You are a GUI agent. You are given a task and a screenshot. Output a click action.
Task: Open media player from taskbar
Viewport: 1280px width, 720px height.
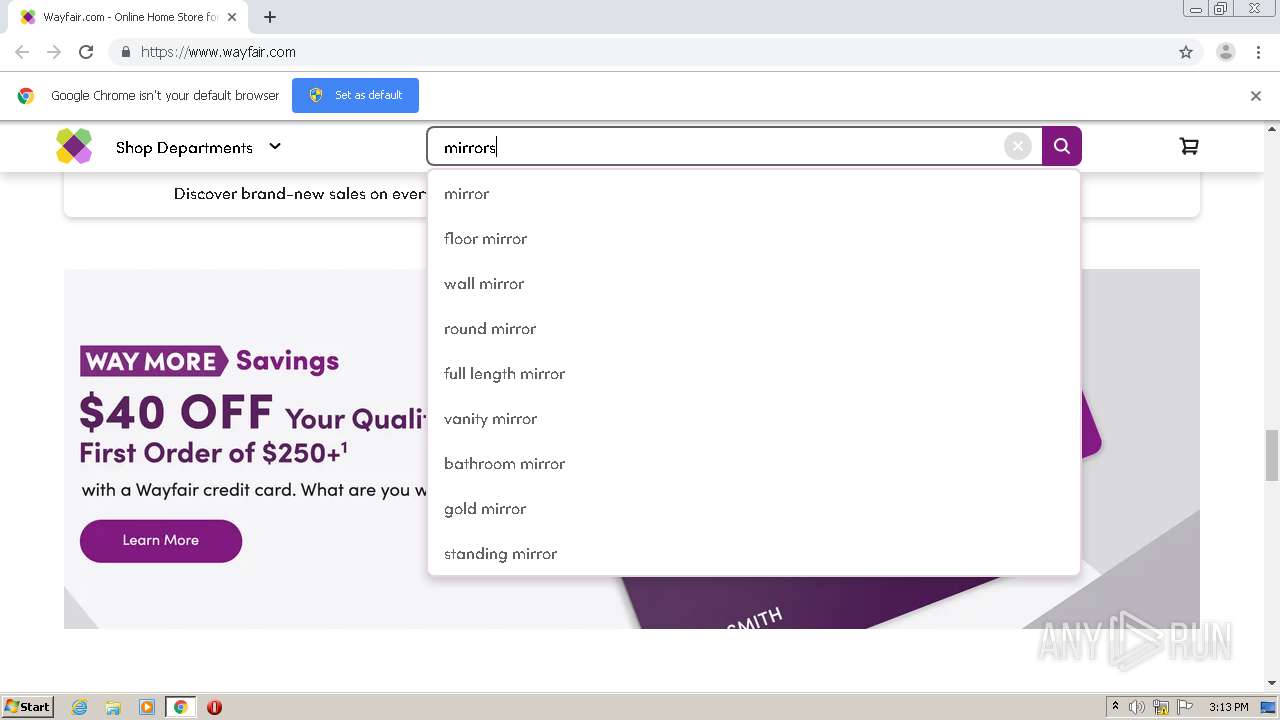147,707
